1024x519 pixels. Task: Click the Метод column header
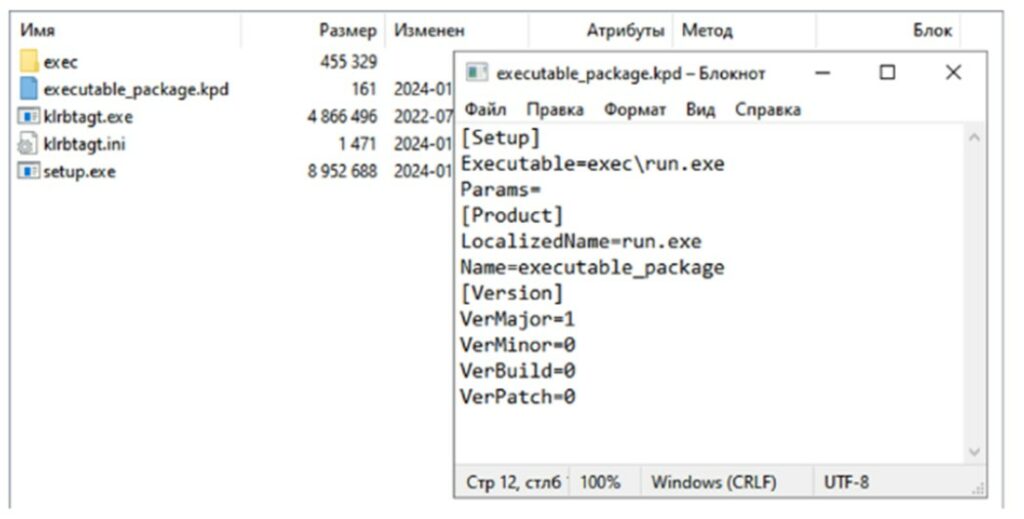707,31
